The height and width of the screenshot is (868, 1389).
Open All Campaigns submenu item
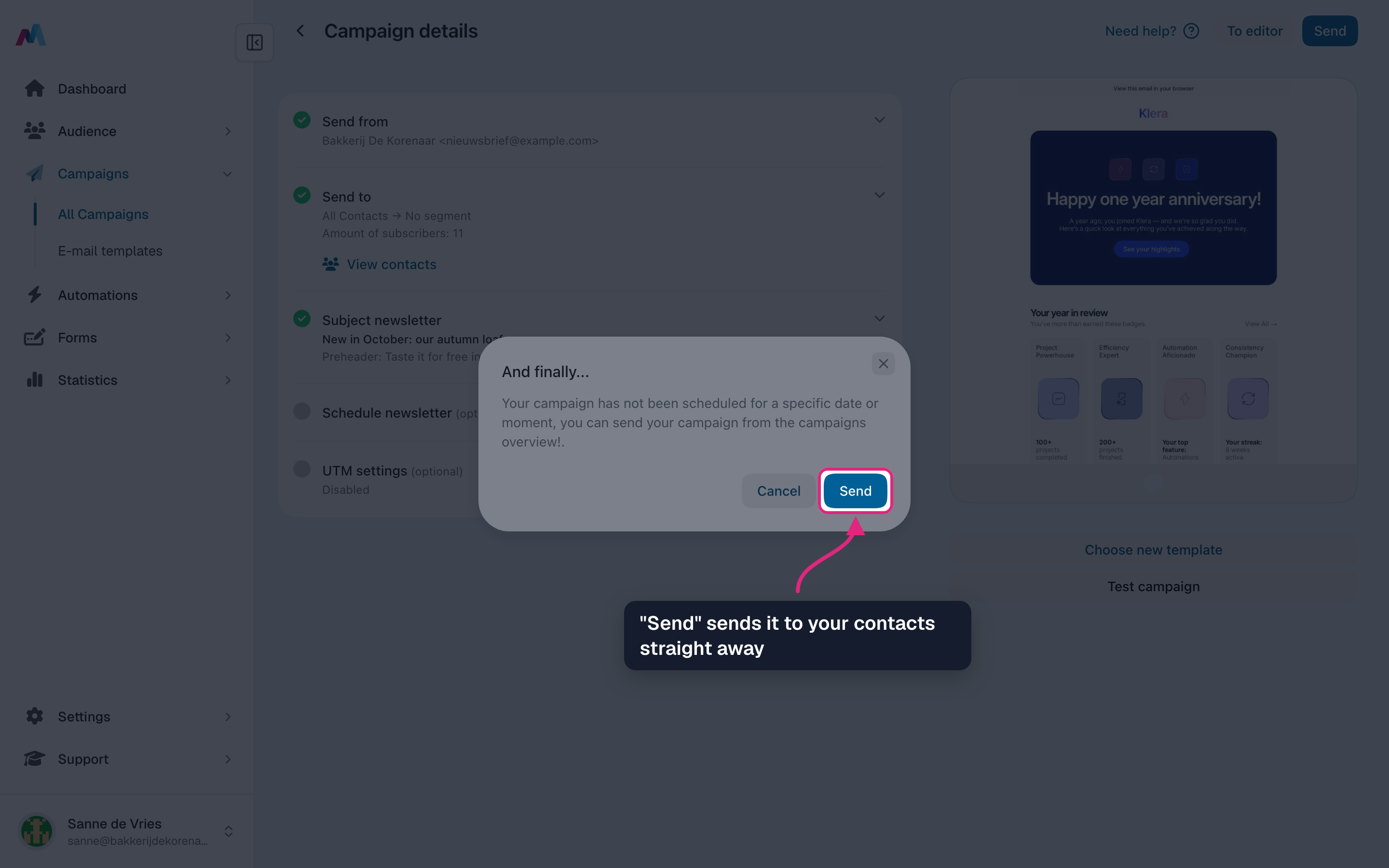pyautogui.click(x=103, y=214)
